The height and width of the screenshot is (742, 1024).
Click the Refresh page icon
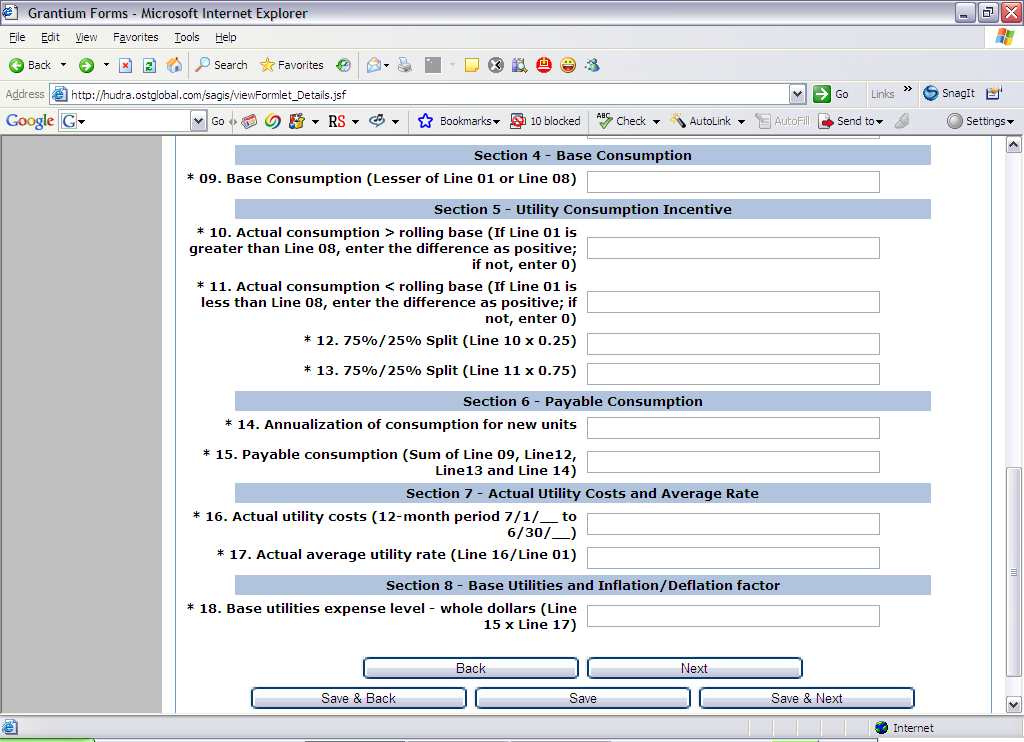tap(149, 65)
